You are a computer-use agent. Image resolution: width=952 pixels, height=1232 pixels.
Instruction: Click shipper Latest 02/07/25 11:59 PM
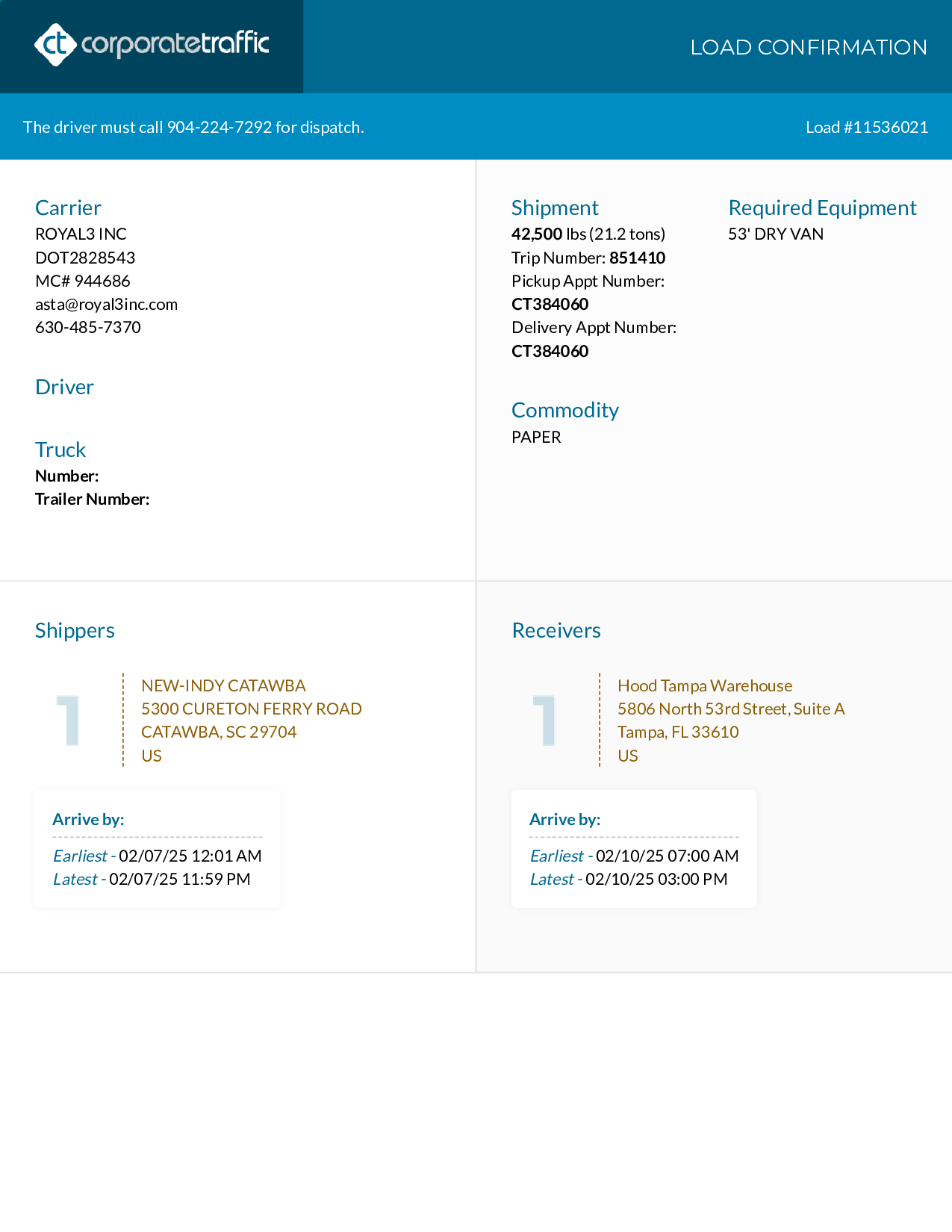(x=152, y=879)
